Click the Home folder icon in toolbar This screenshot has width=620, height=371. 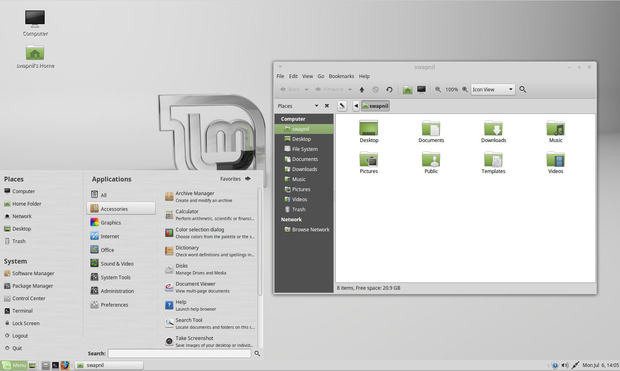coord(407,90)
